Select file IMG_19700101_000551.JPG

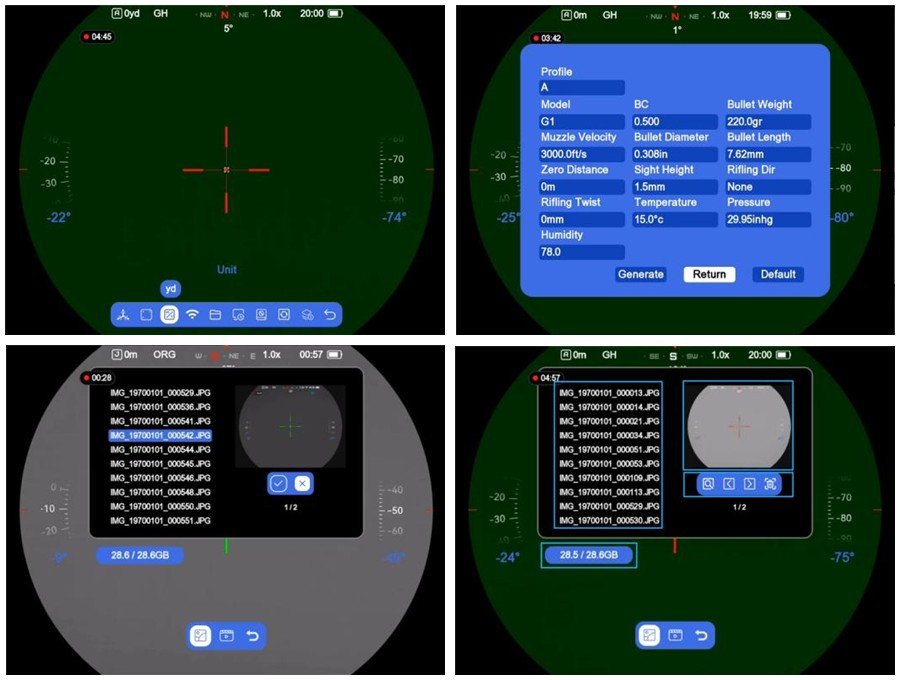[x=160, y=521]
